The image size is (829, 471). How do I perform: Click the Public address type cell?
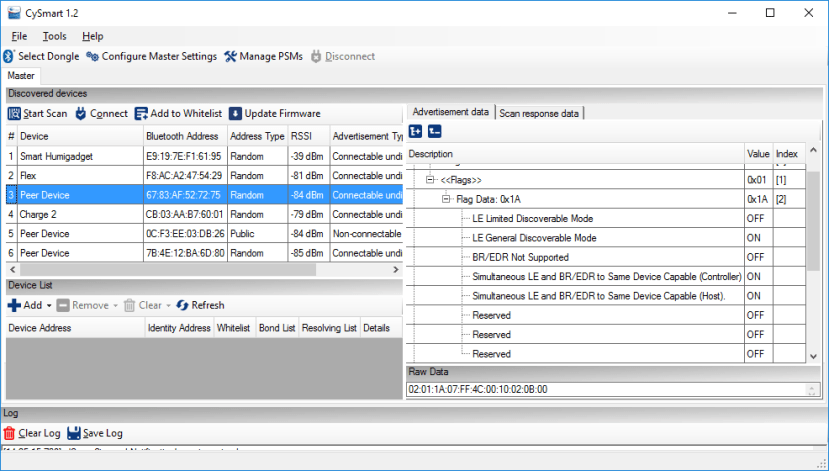point(258,234)
